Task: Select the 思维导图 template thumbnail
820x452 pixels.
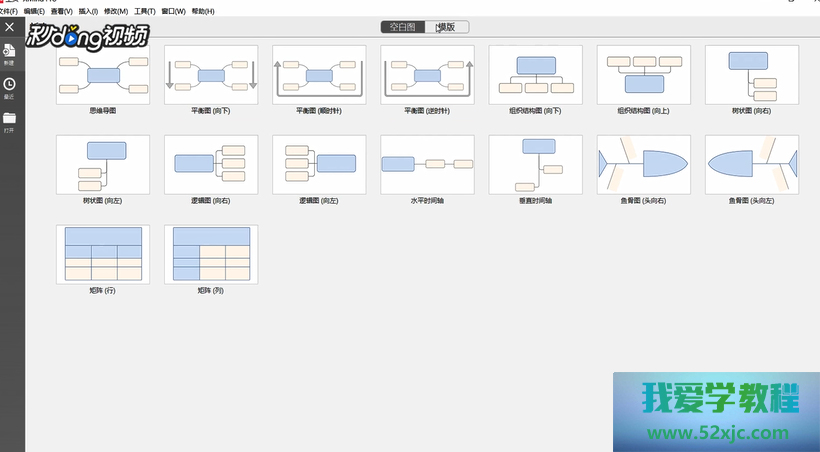Action: click(x=103, y=75)
